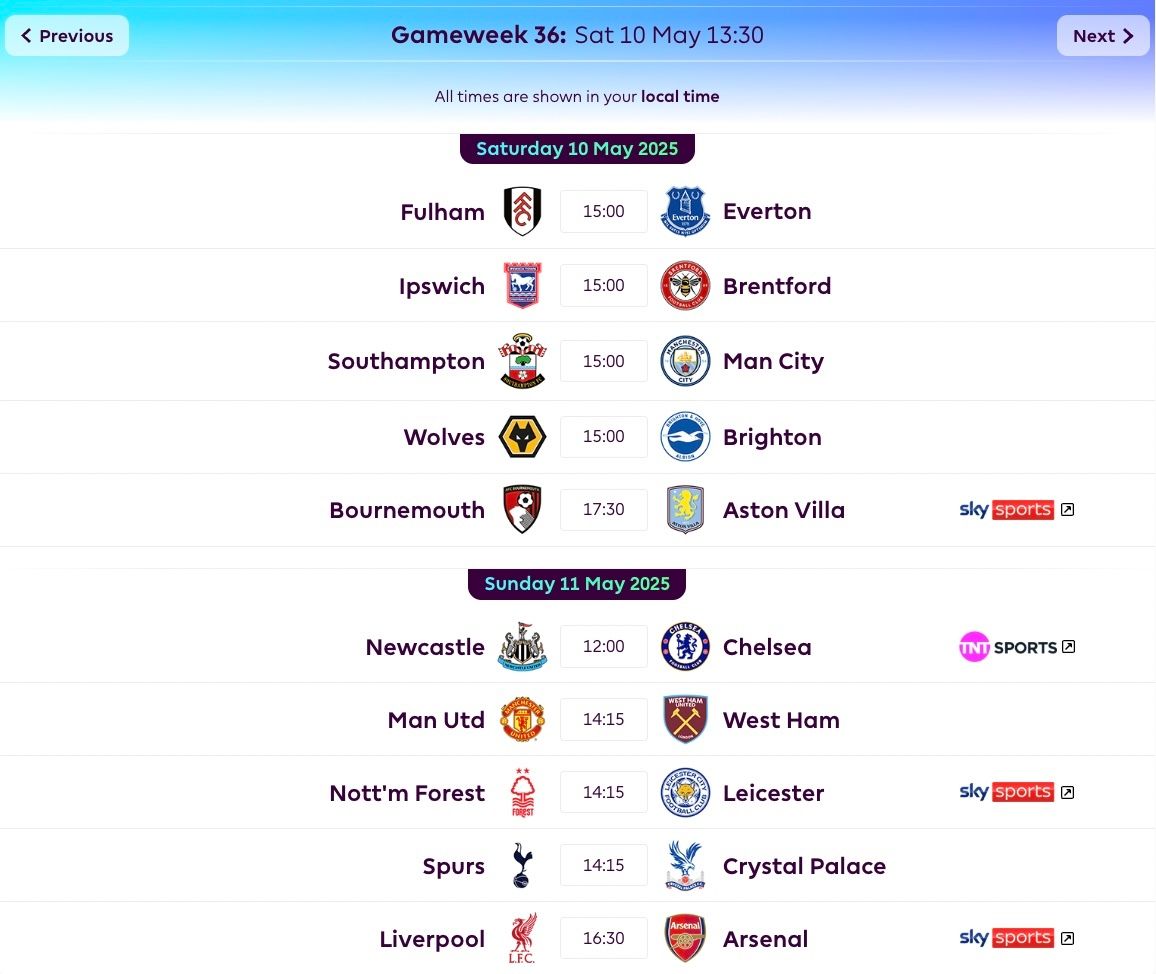Viewport: 1156px width, 974px height.
Task: Click the Aston Villa badge
Action: (685, 509)
